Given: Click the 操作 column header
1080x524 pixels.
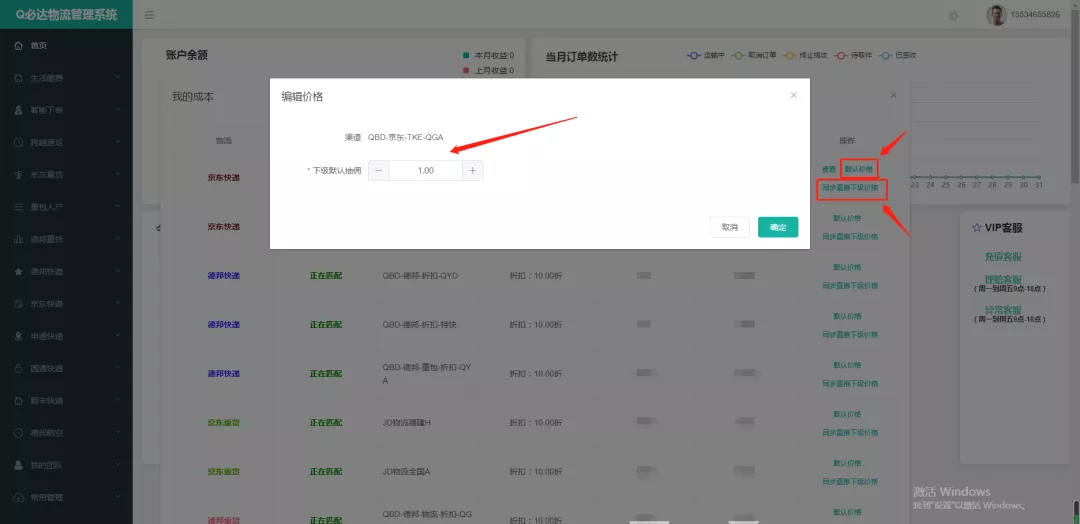Looking at the screenshot, I should point(847,140).
